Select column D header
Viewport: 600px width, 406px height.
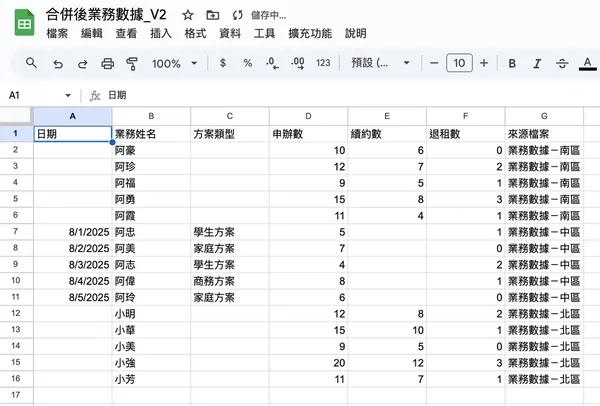(x=308, y=117)
